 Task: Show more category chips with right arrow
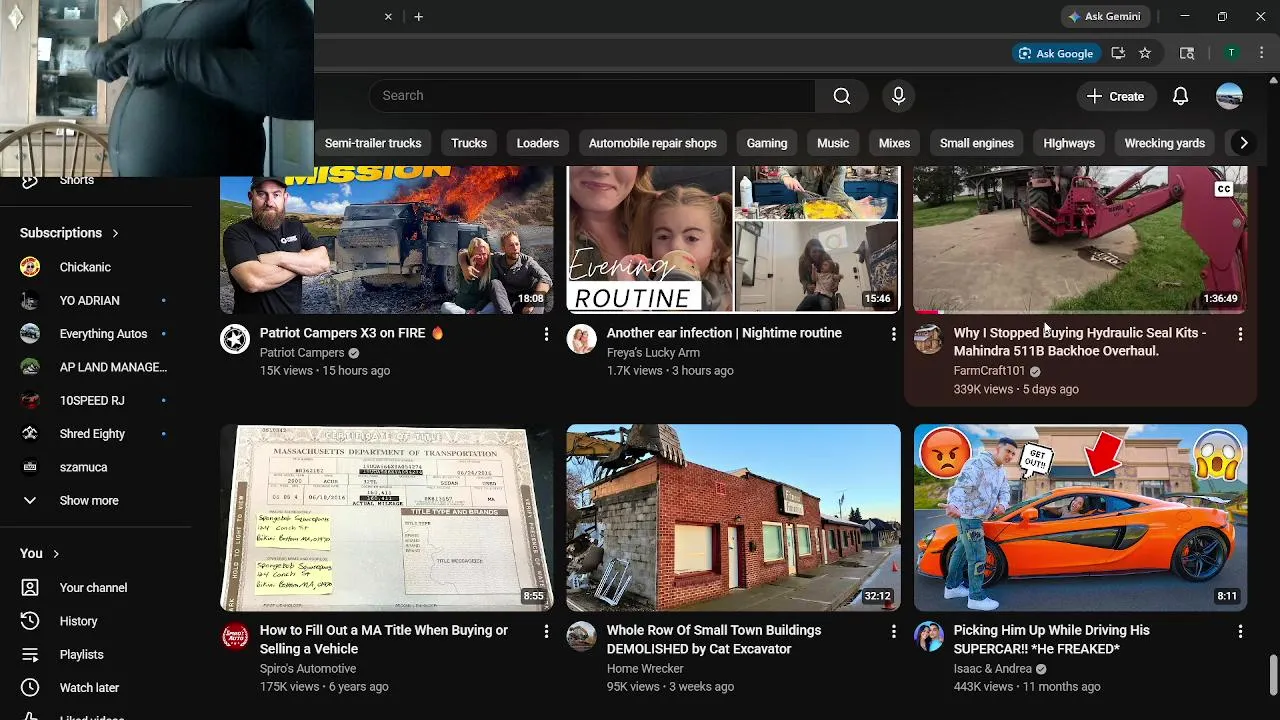1243,143
